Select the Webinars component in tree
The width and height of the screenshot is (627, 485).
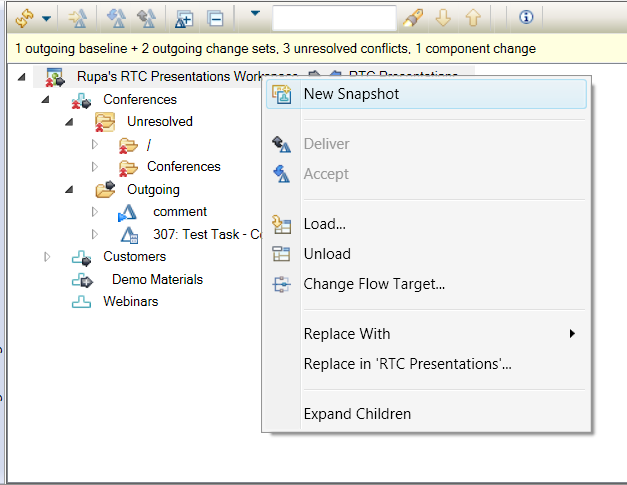130,301
